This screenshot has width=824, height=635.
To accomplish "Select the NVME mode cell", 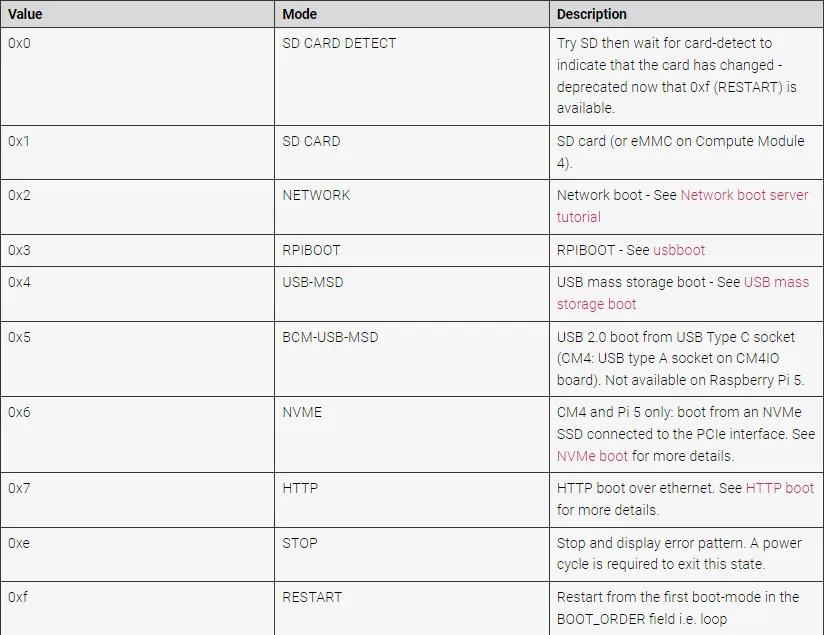I will click(x=411, y=434).
